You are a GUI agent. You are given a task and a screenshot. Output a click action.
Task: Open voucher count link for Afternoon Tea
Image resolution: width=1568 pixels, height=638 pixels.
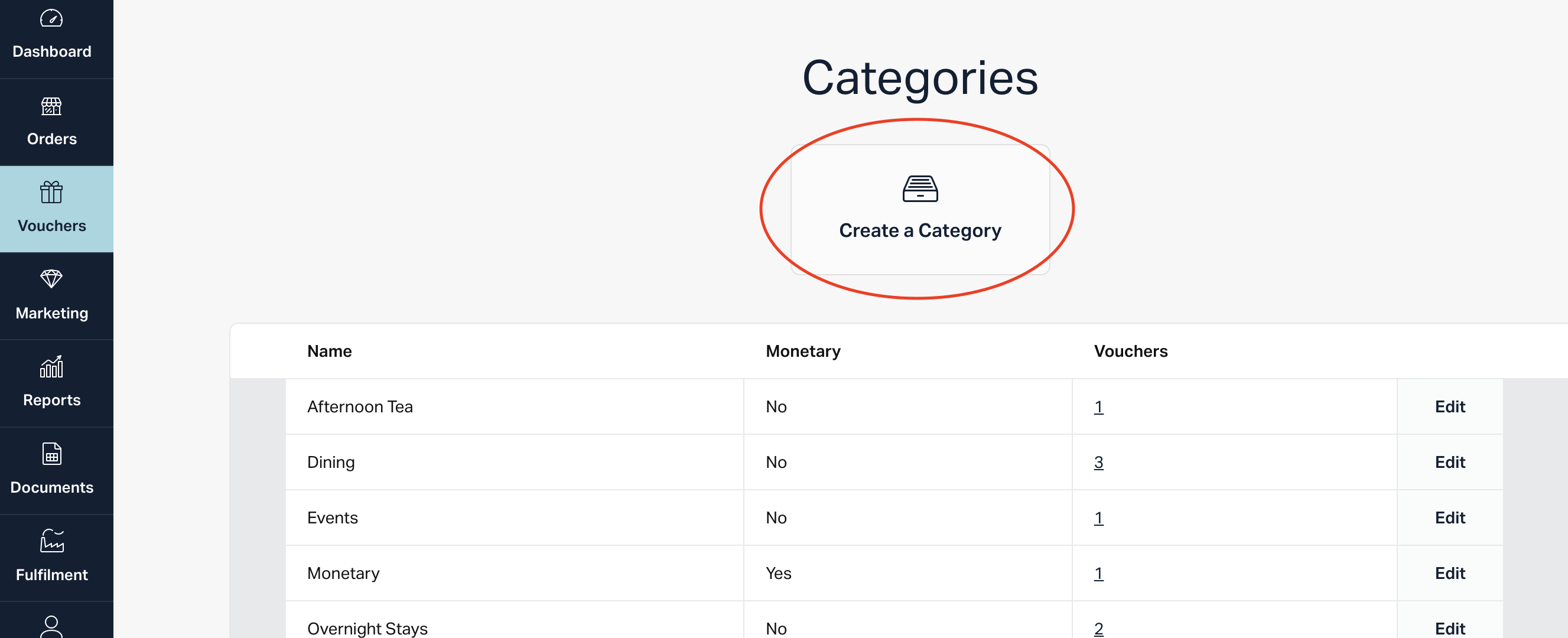tap(1099, 406)
